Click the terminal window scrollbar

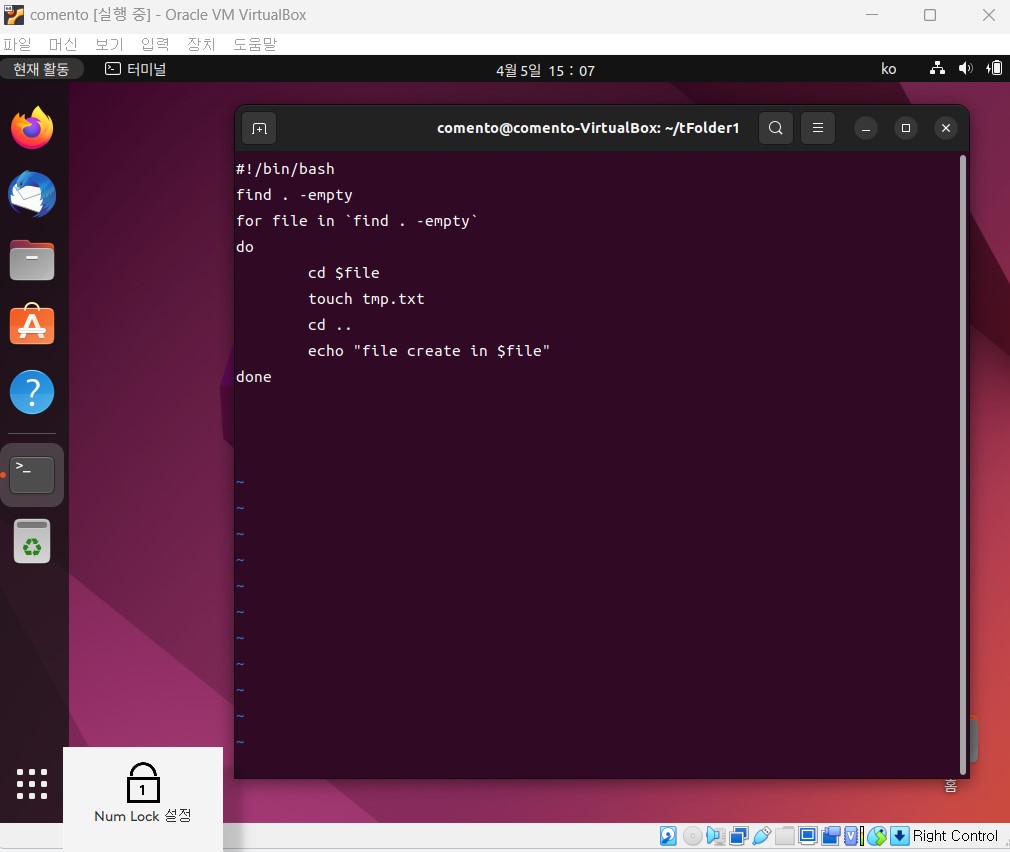coord(962,464)
